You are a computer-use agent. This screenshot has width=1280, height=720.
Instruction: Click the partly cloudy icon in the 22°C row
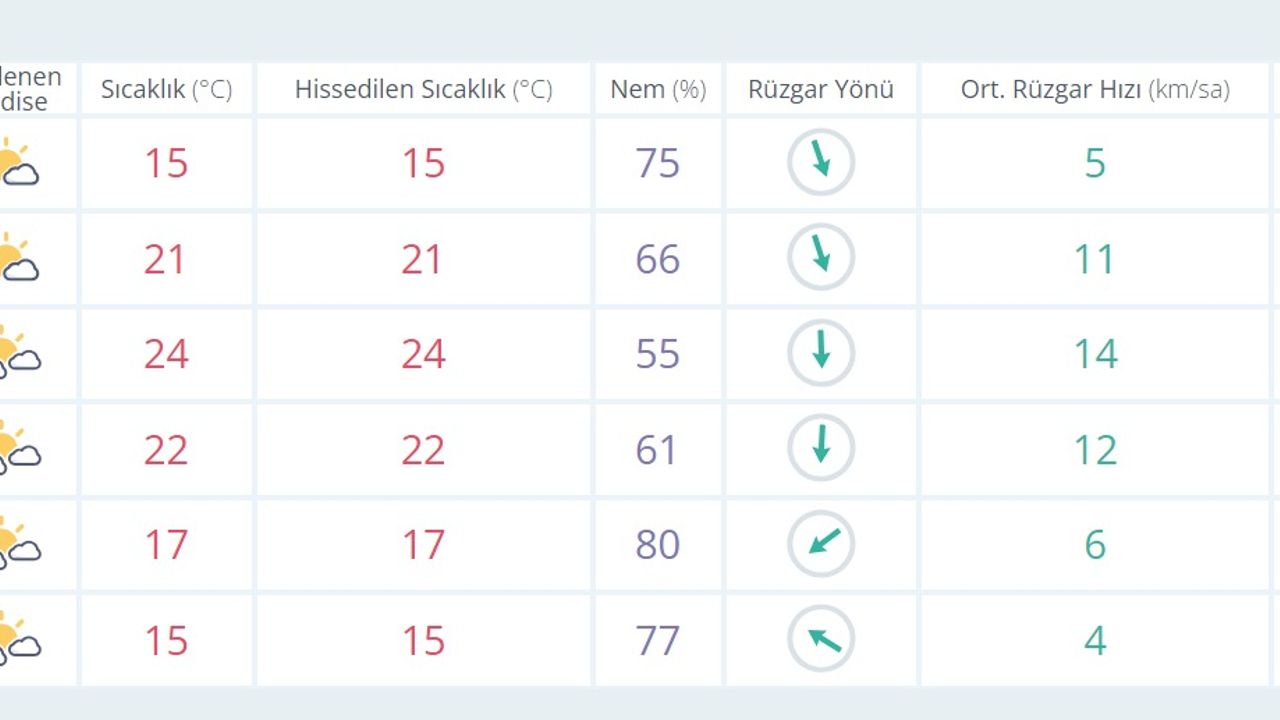pyautogui.click(x=18, y=448)
